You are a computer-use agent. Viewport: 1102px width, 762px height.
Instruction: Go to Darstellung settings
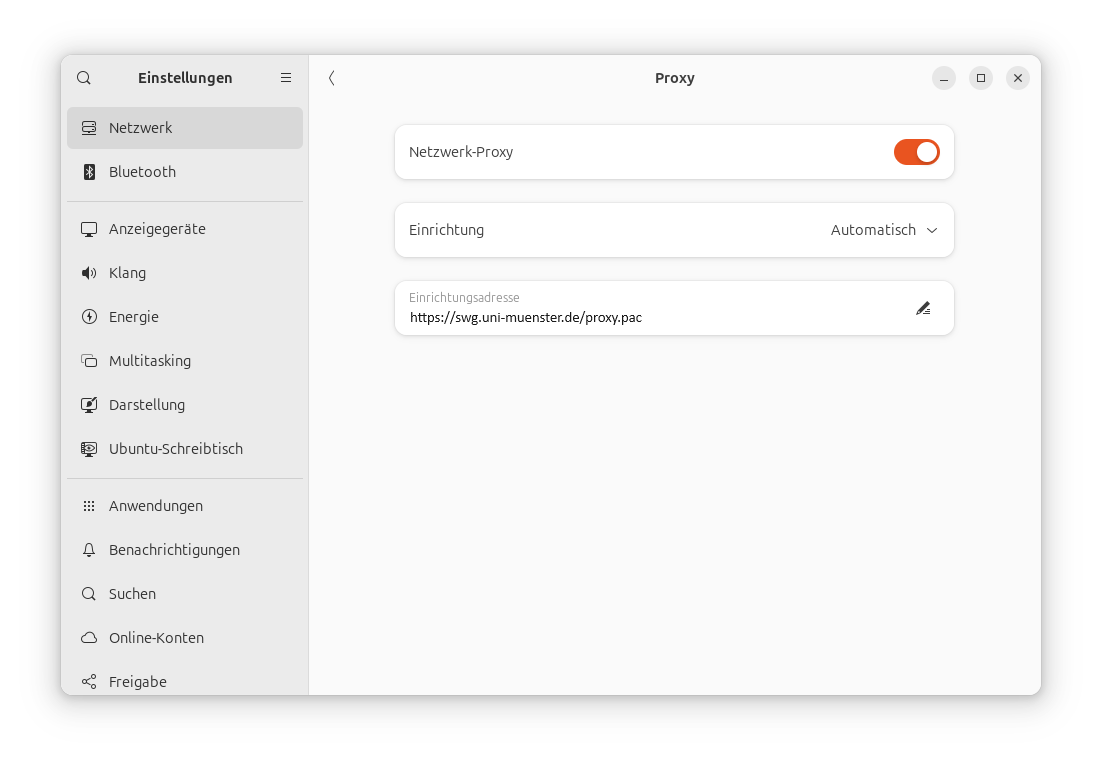[147, 405]
